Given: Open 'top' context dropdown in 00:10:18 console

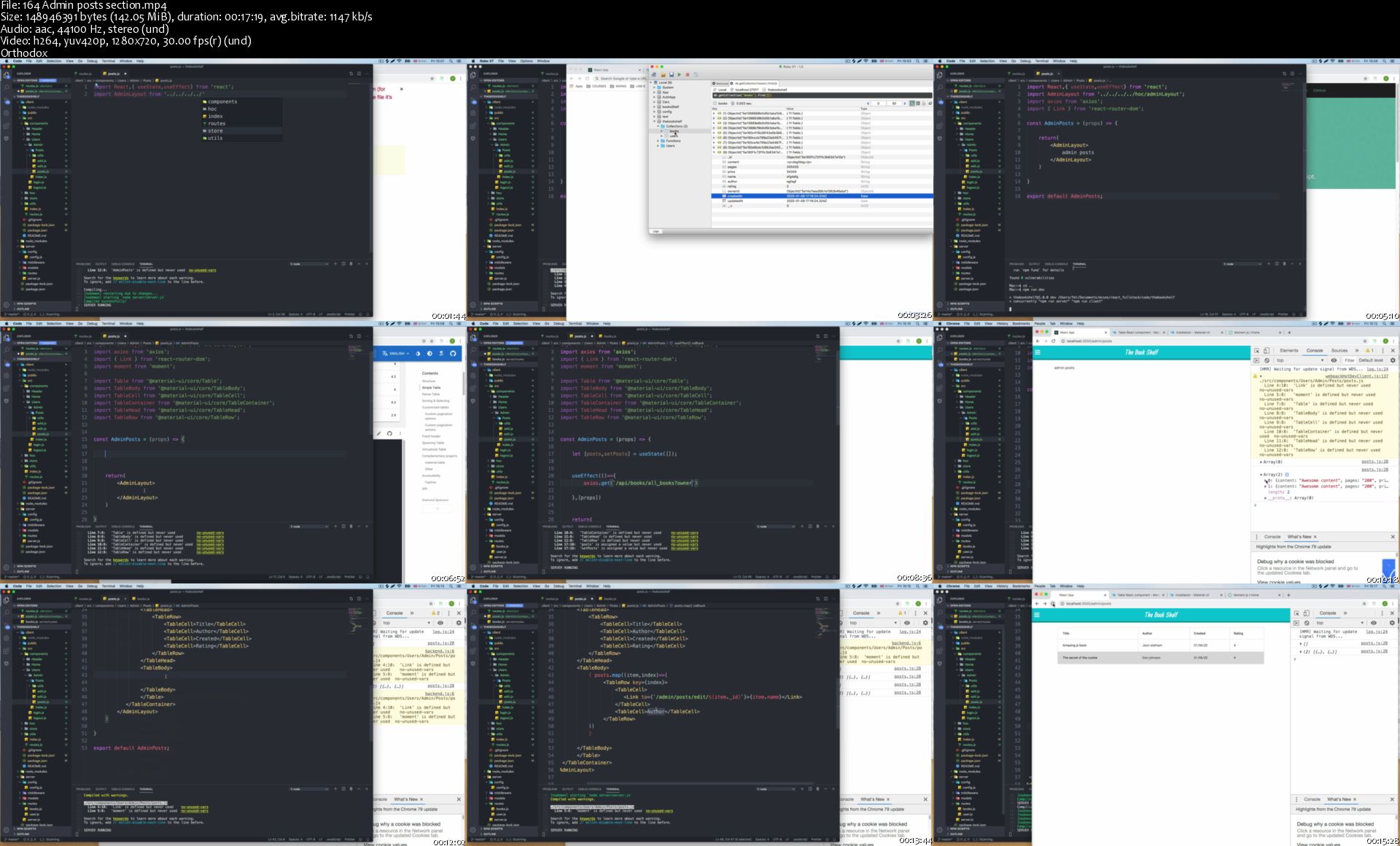Looking at the screenshot, I should 1301,360.
